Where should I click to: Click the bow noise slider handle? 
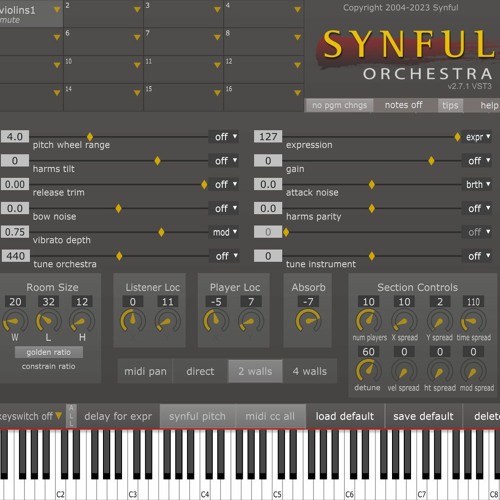[x=118, y=209]
